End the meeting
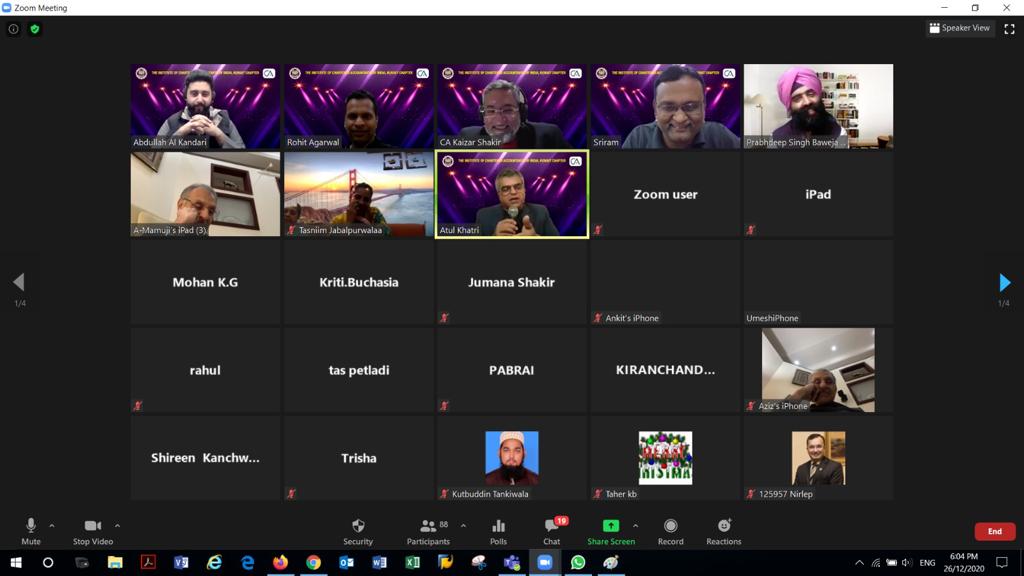The image size is (1024, 576). [995, 532]
